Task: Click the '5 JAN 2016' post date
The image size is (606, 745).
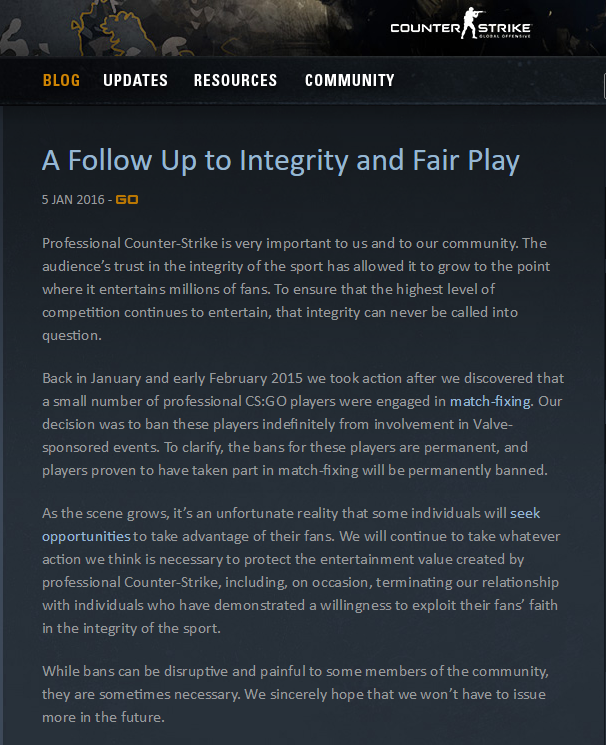Action: click(73, 200)
